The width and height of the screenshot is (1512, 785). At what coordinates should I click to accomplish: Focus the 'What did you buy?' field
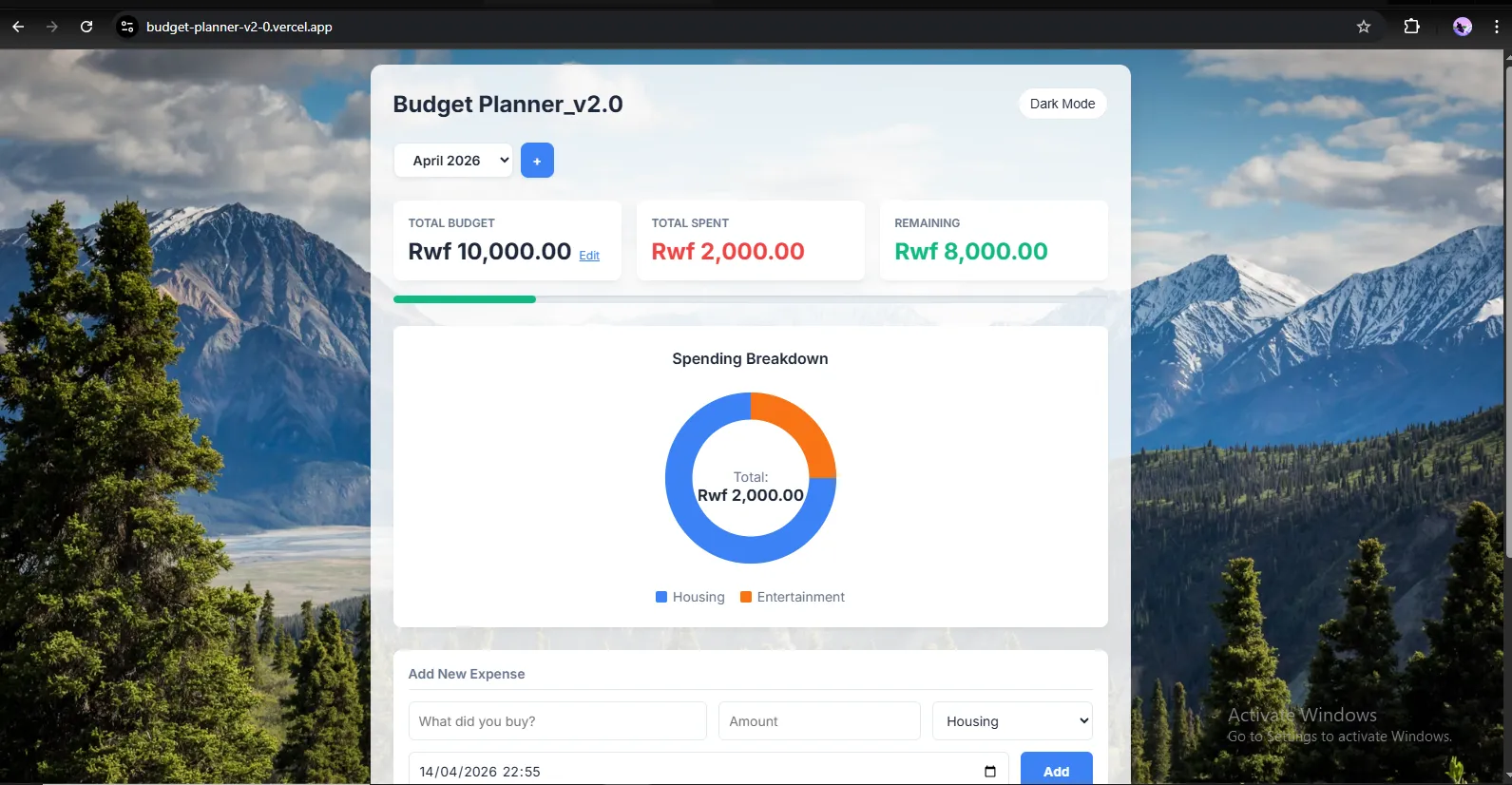tap(557, 721)
